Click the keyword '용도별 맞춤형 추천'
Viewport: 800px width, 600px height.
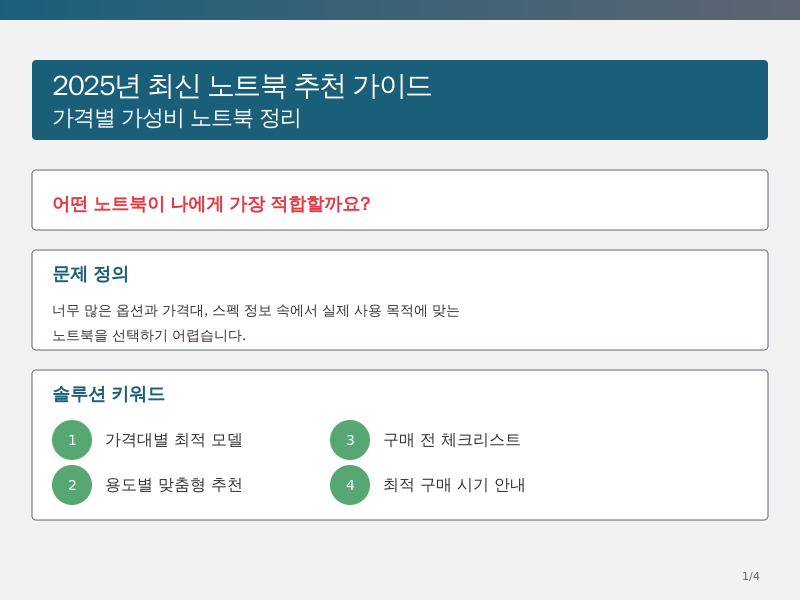pos(173,485)
